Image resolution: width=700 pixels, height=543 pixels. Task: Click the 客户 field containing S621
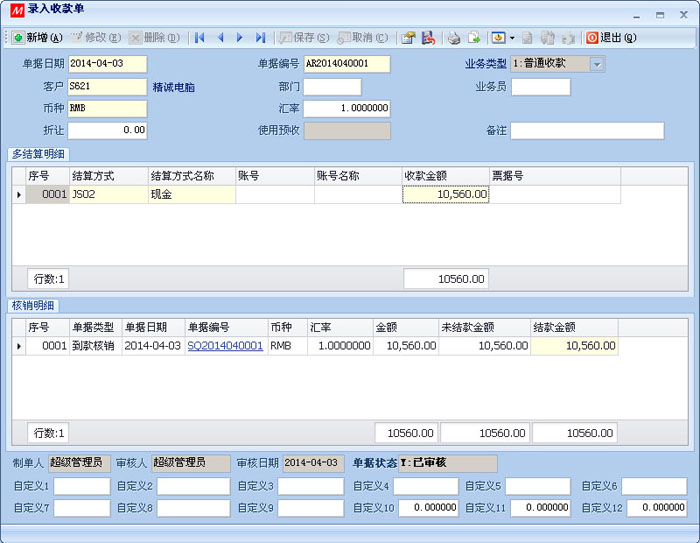108,87
